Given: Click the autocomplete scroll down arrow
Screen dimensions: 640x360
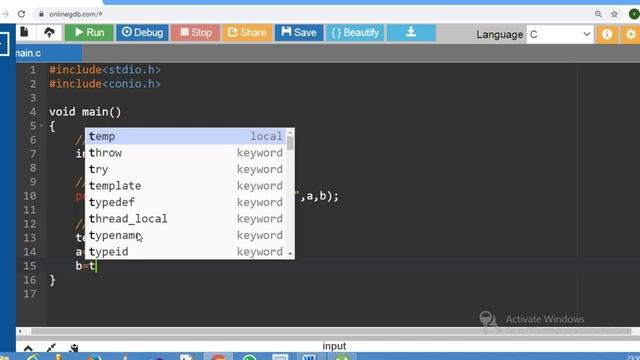Looking at the screenshot, I should point(290,254).
